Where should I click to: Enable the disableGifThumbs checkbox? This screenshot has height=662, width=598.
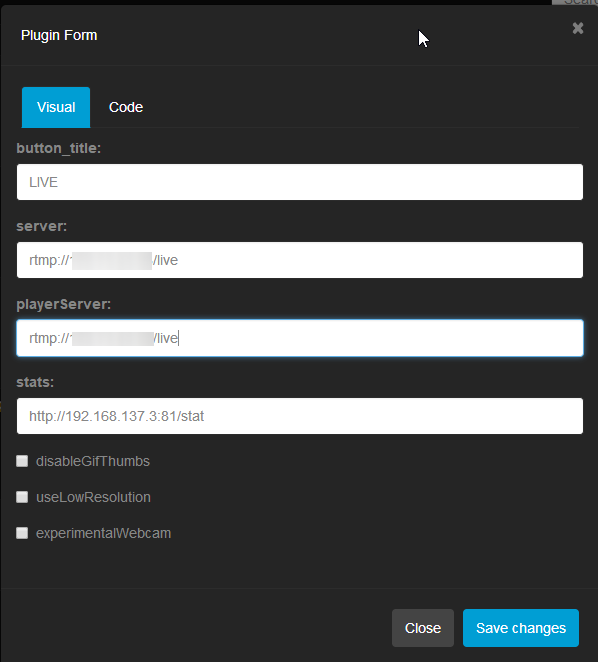[x=22, y=461]
